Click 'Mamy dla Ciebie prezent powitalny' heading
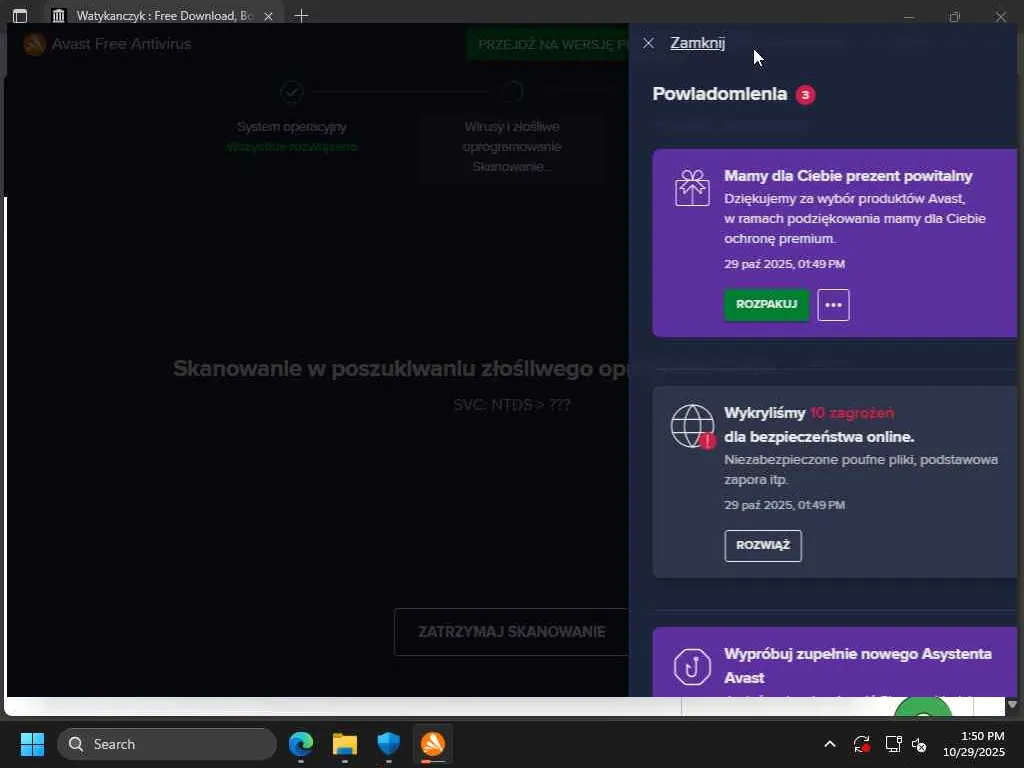1024x768 pixels. coord(848,176)
